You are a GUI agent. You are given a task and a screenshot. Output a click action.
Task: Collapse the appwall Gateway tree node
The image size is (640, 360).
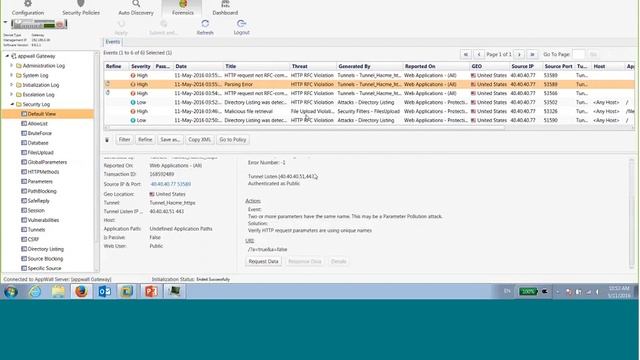click(7, 56)
